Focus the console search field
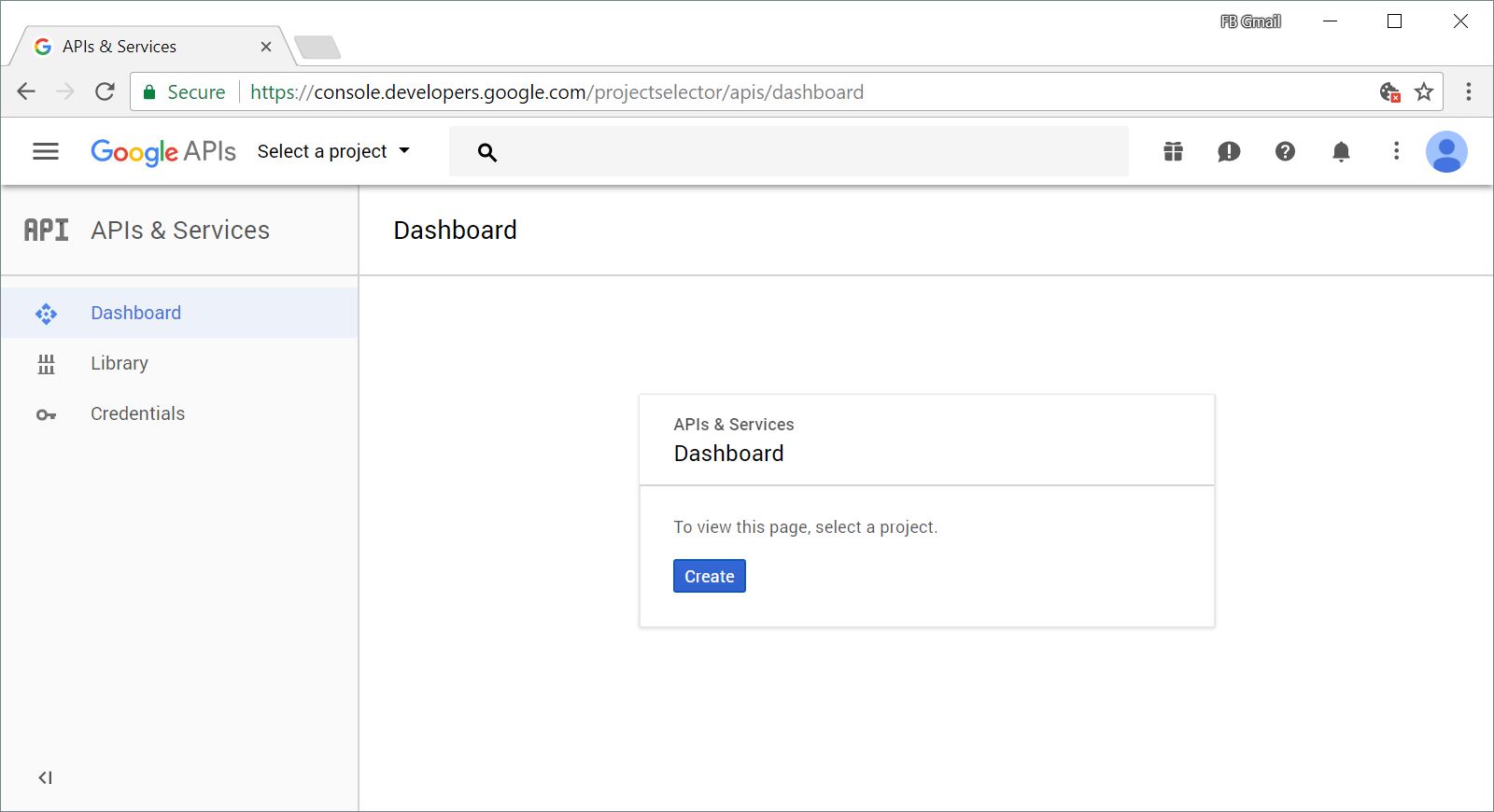Viewport: 1494px width, 812px height. point(789,151)
